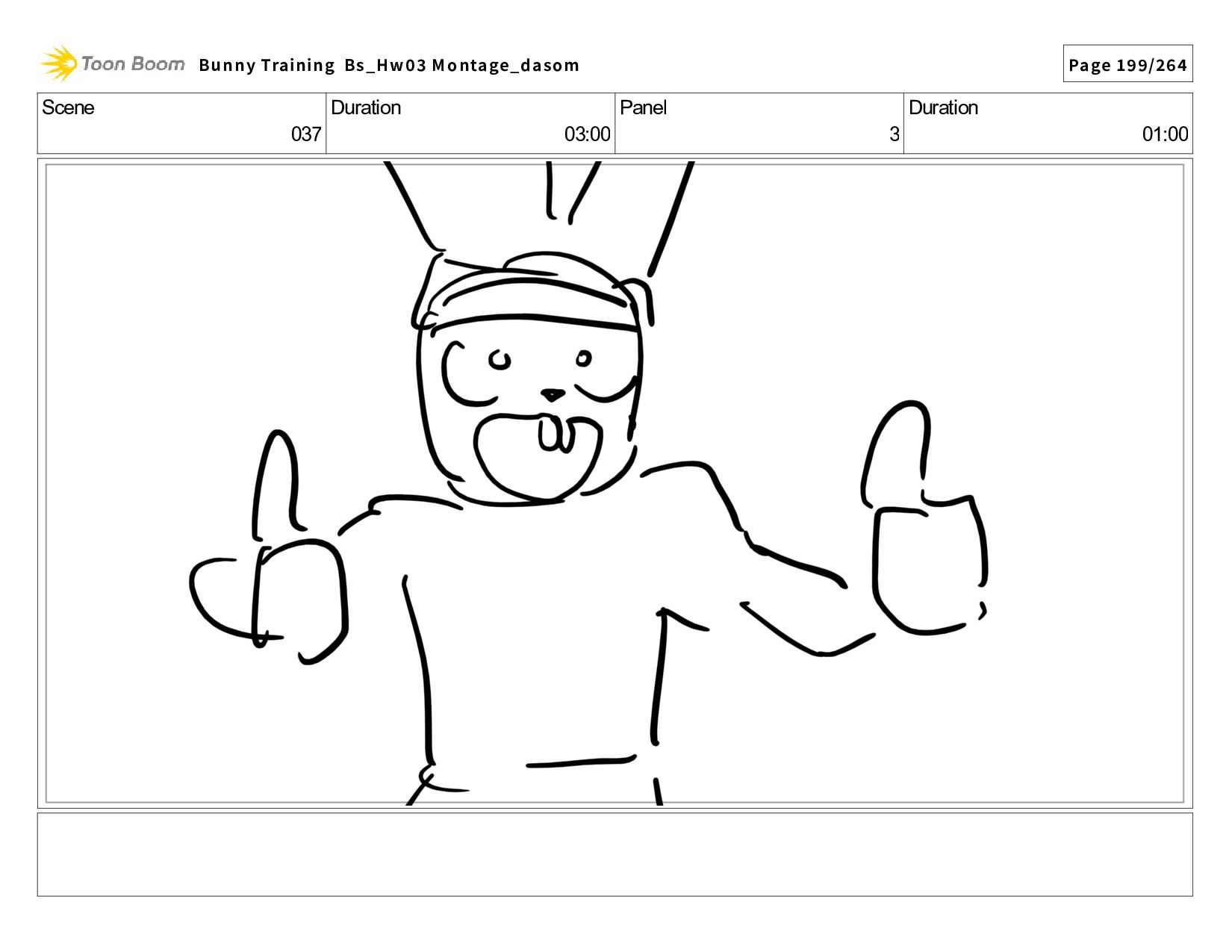Click the 'Scene' header label
The image size is (1232, 952).
pyautogui.click(x=68, y=108)
